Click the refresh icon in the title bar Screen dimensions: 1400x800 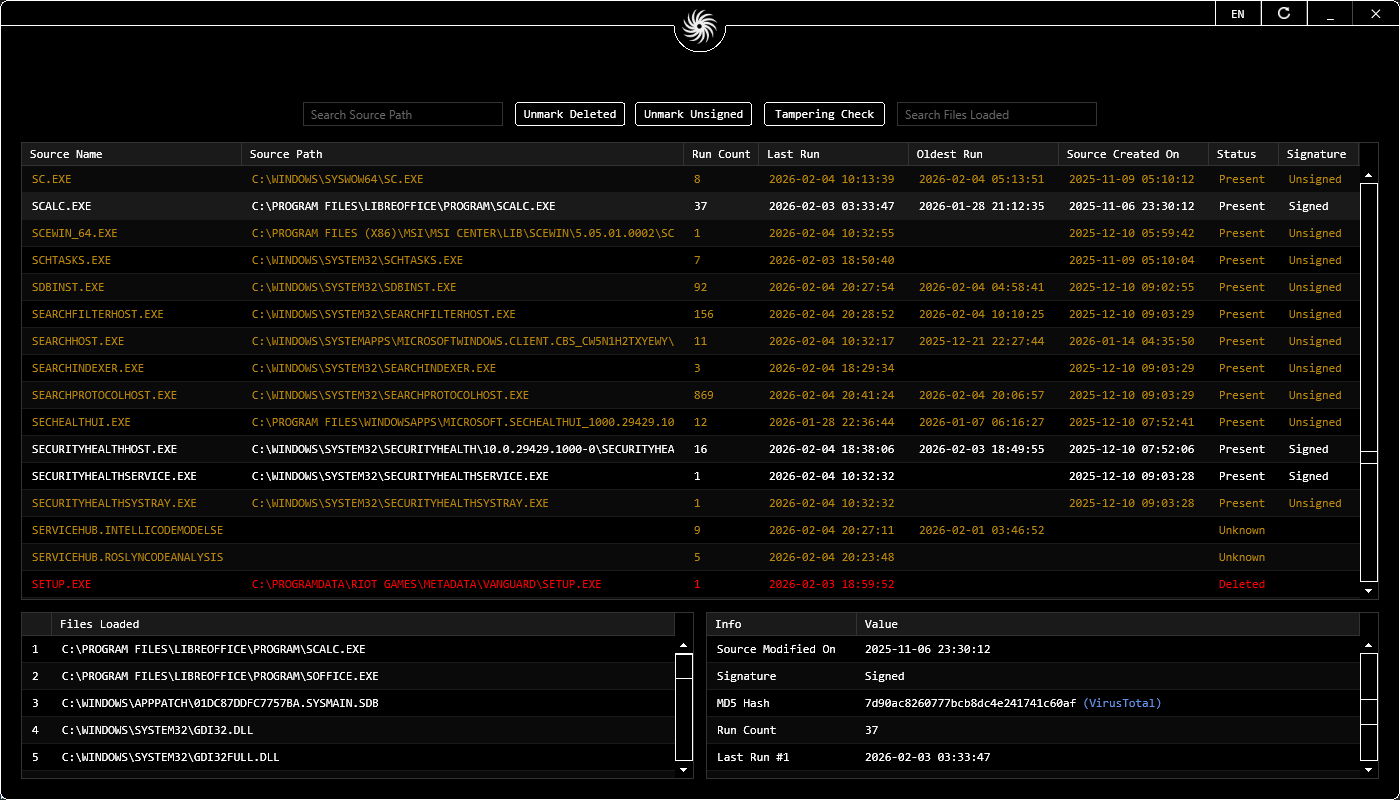click(1283, 13)
